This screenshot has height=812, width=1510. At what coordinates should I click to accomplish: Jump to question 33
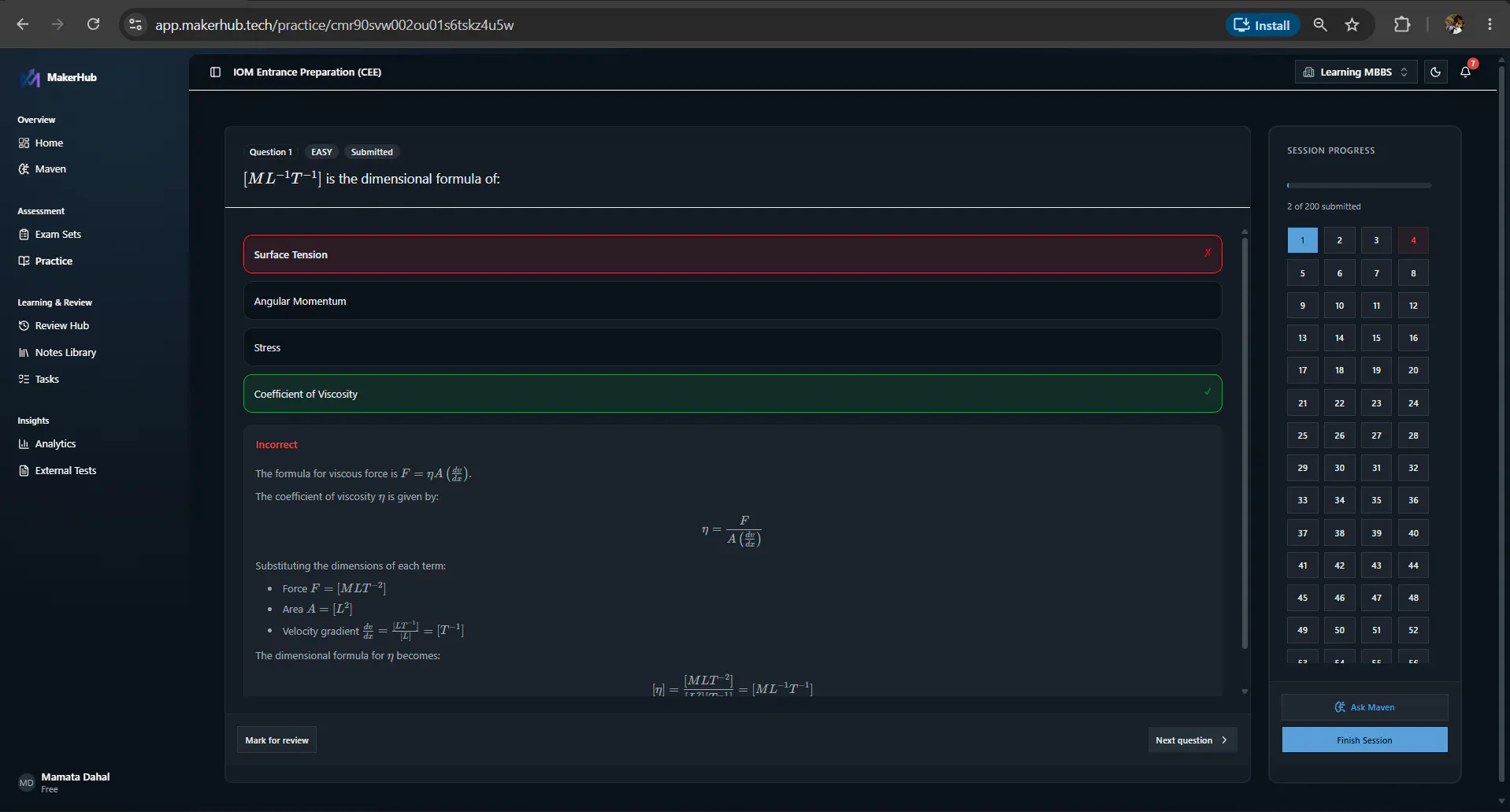coord(1302,500)
